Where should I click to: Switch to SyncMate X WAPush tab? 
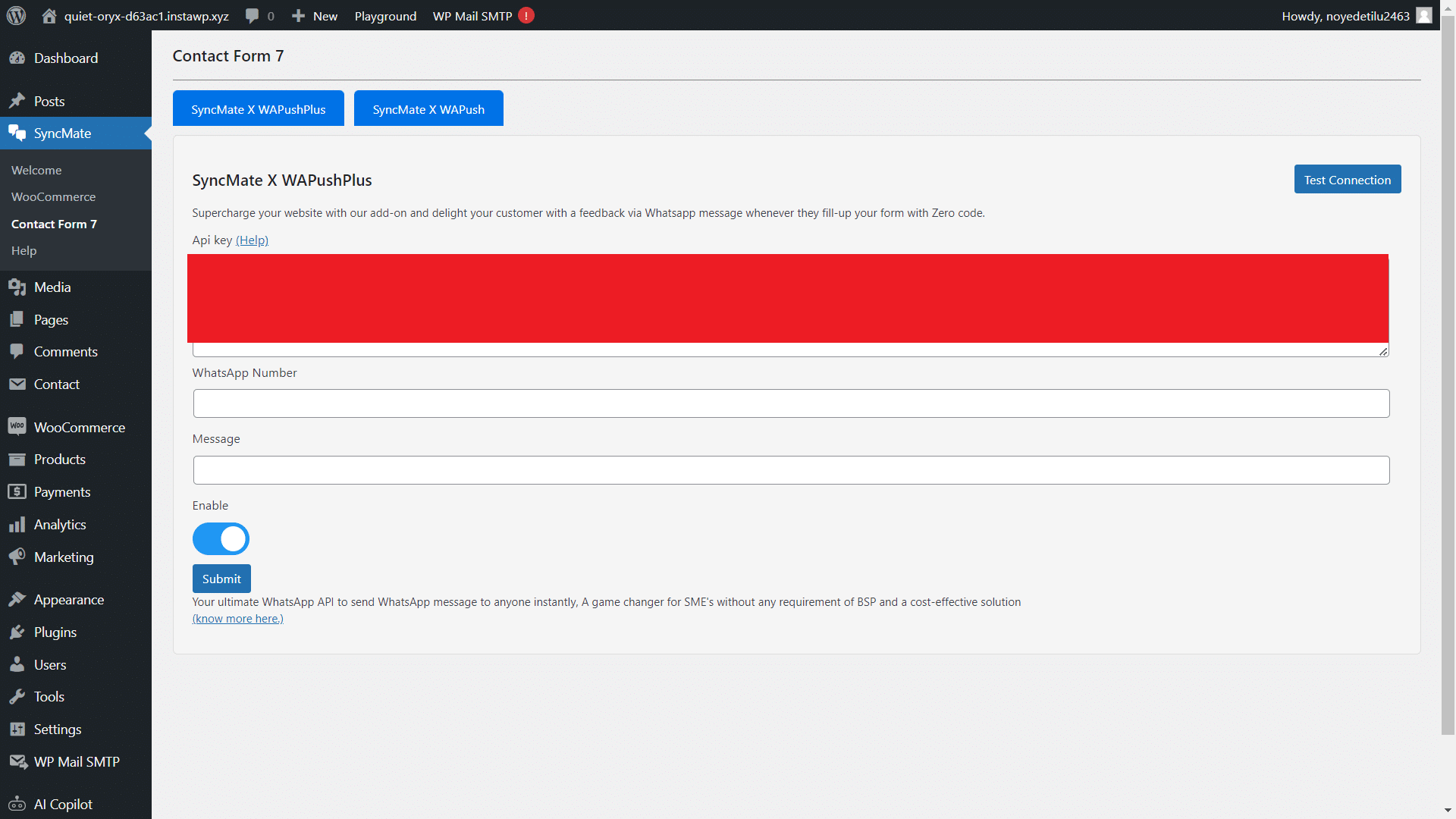click(428, 109)
